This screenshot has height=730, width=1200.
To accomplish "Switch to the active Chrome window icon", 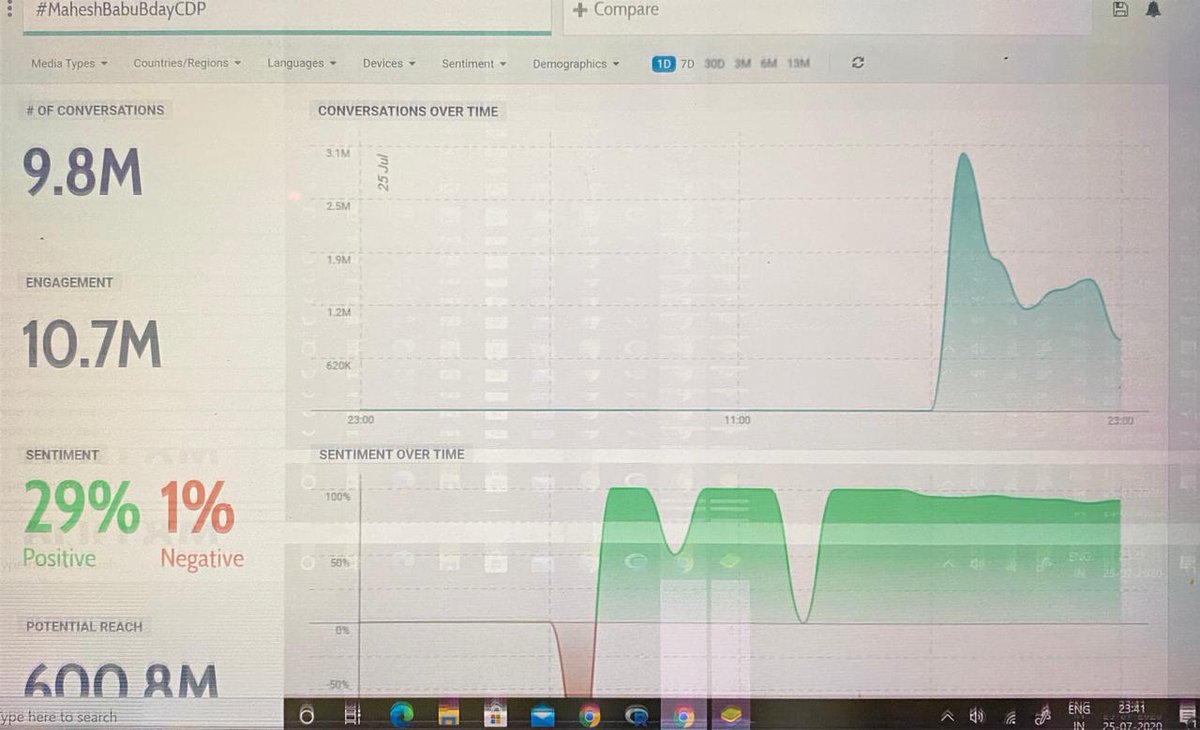I will (684, 716).
